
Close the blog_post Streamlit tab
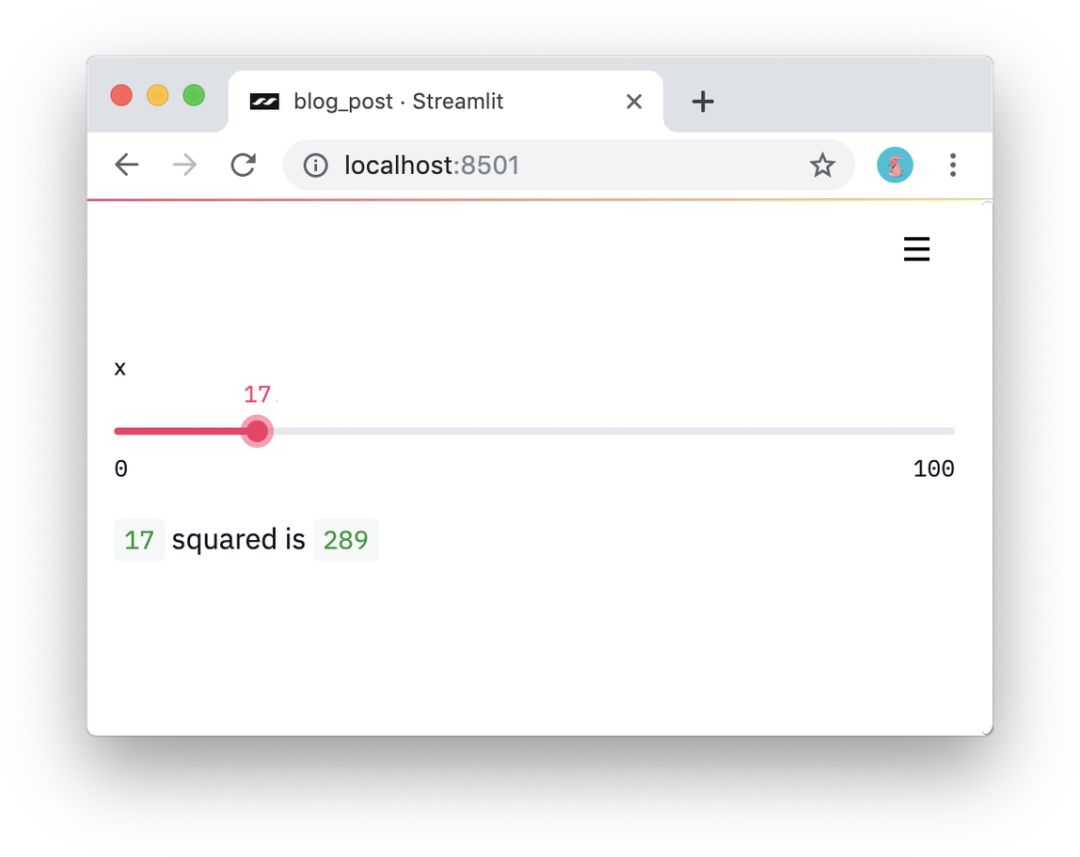click(x=634, y=101)
